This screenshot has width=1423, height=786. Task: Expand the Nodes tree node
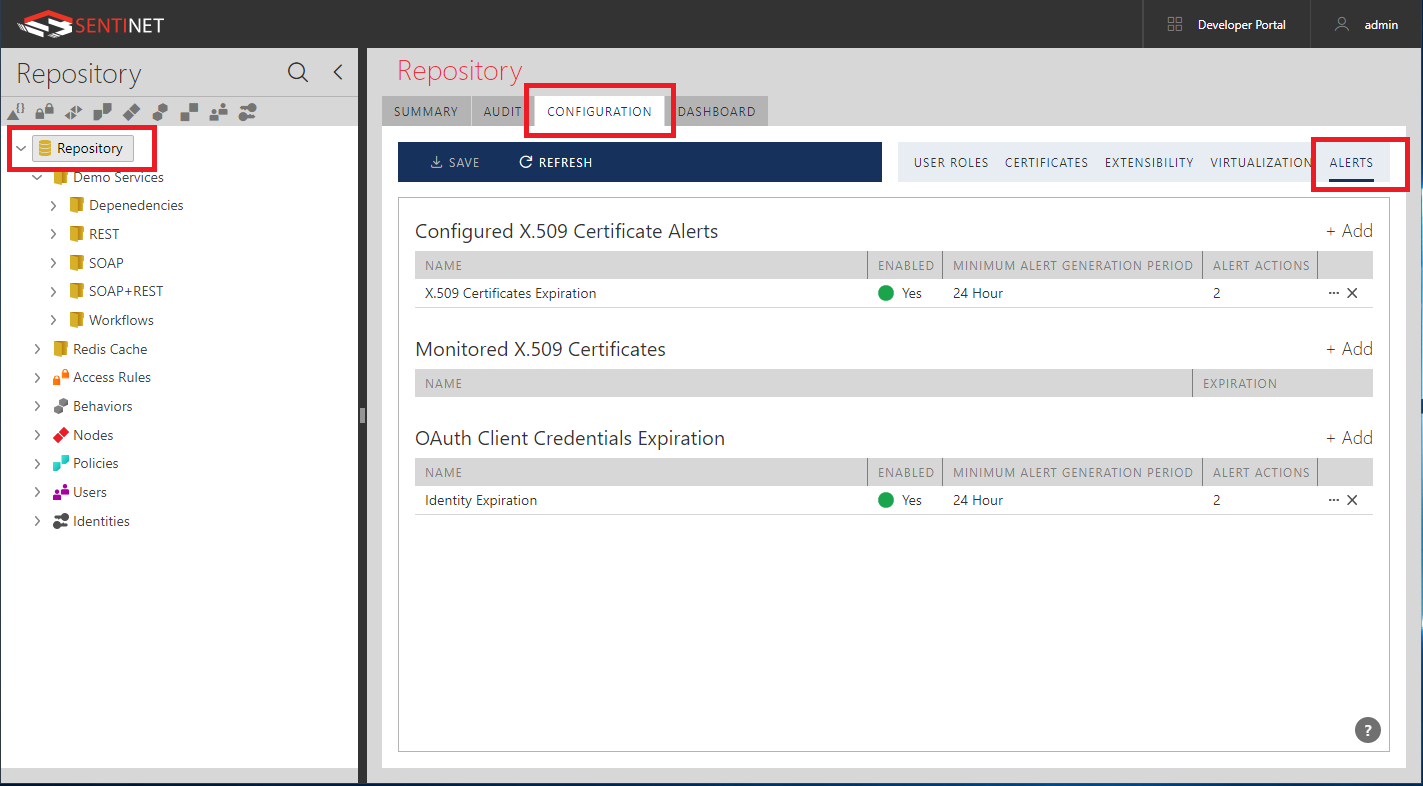pyautogui.click(x=37, y=435)
